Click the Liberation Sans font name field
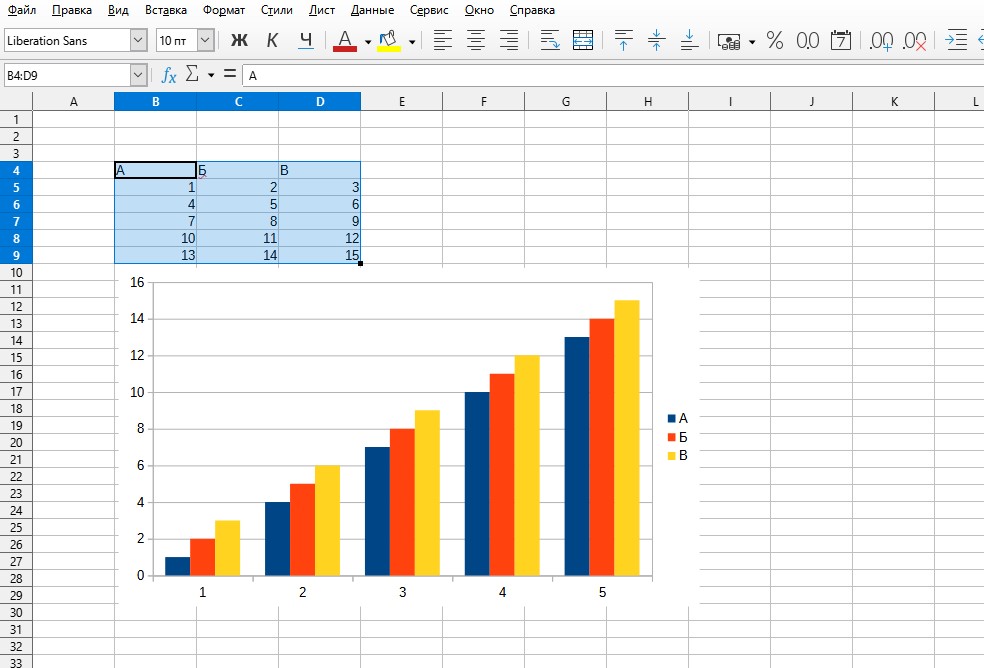Image resolution: width=984 pixels, height=668 pixels. 67,41
